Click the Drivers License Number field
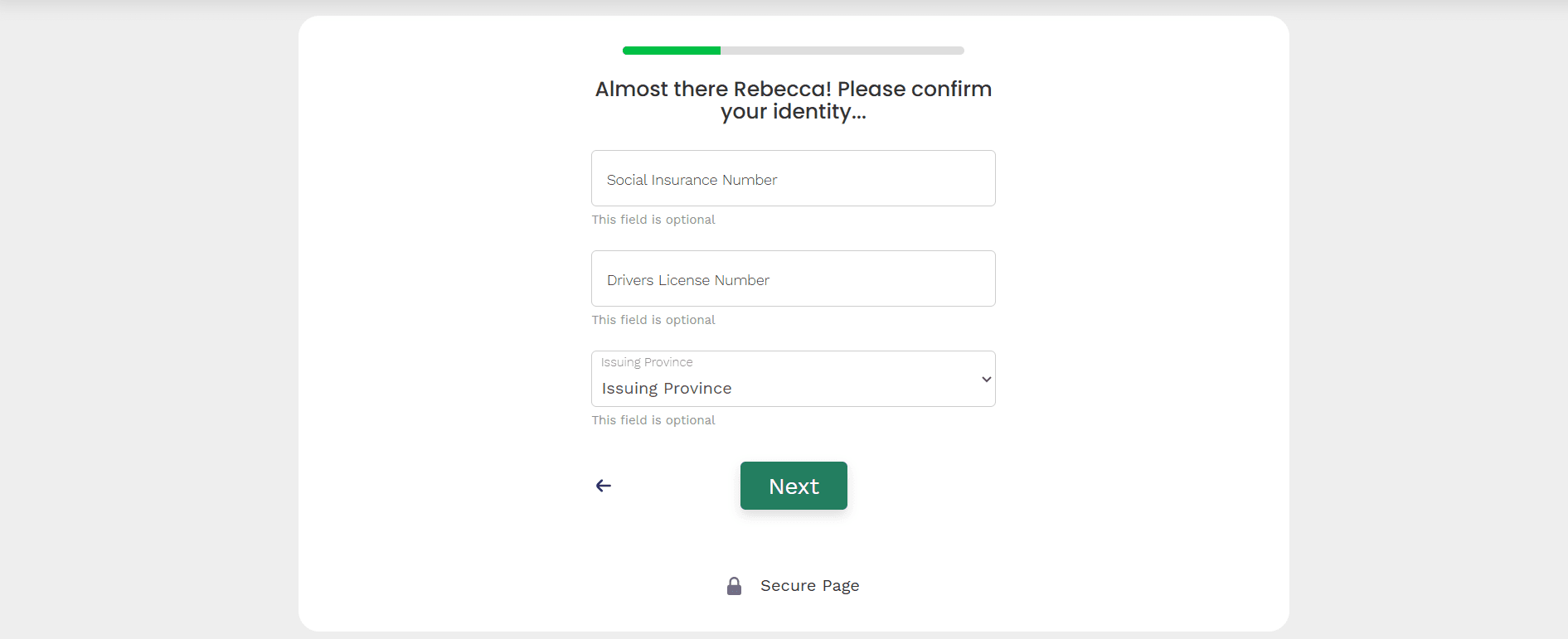 coord(793,278)
